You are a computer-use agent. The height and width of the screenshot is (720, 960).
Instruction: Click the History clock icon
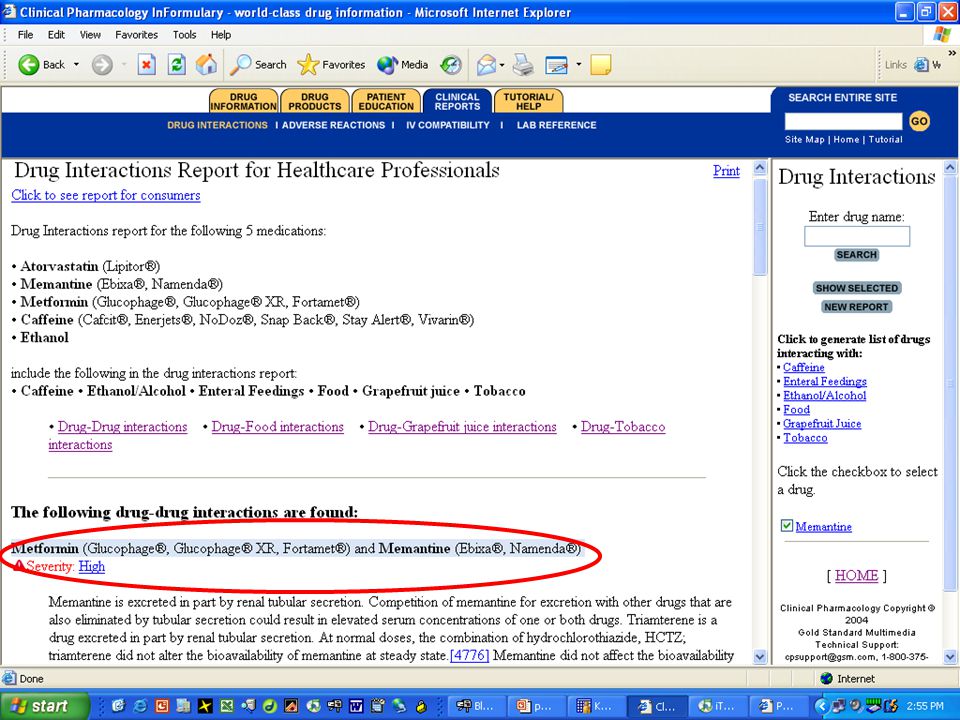pos(451,64)
